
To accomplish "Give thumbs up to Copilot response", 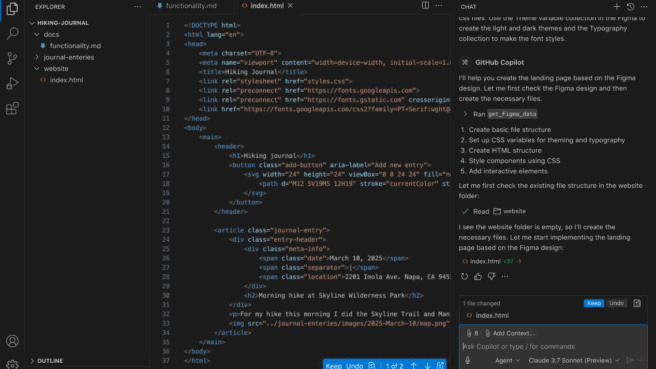I will pyautogui.click(x=478, y=277).
